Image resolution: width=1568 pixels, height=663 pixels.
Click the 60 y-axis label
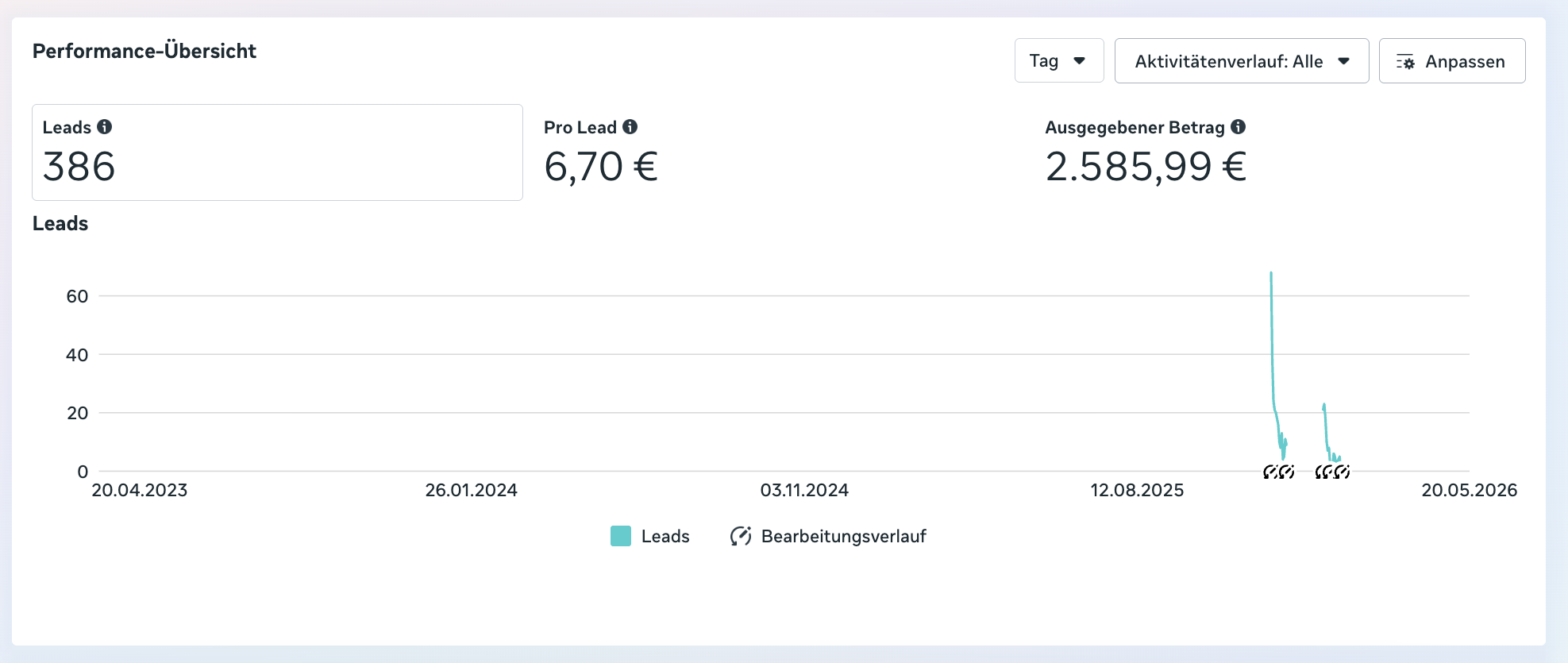pyautogui.click(x=77, y=296)
